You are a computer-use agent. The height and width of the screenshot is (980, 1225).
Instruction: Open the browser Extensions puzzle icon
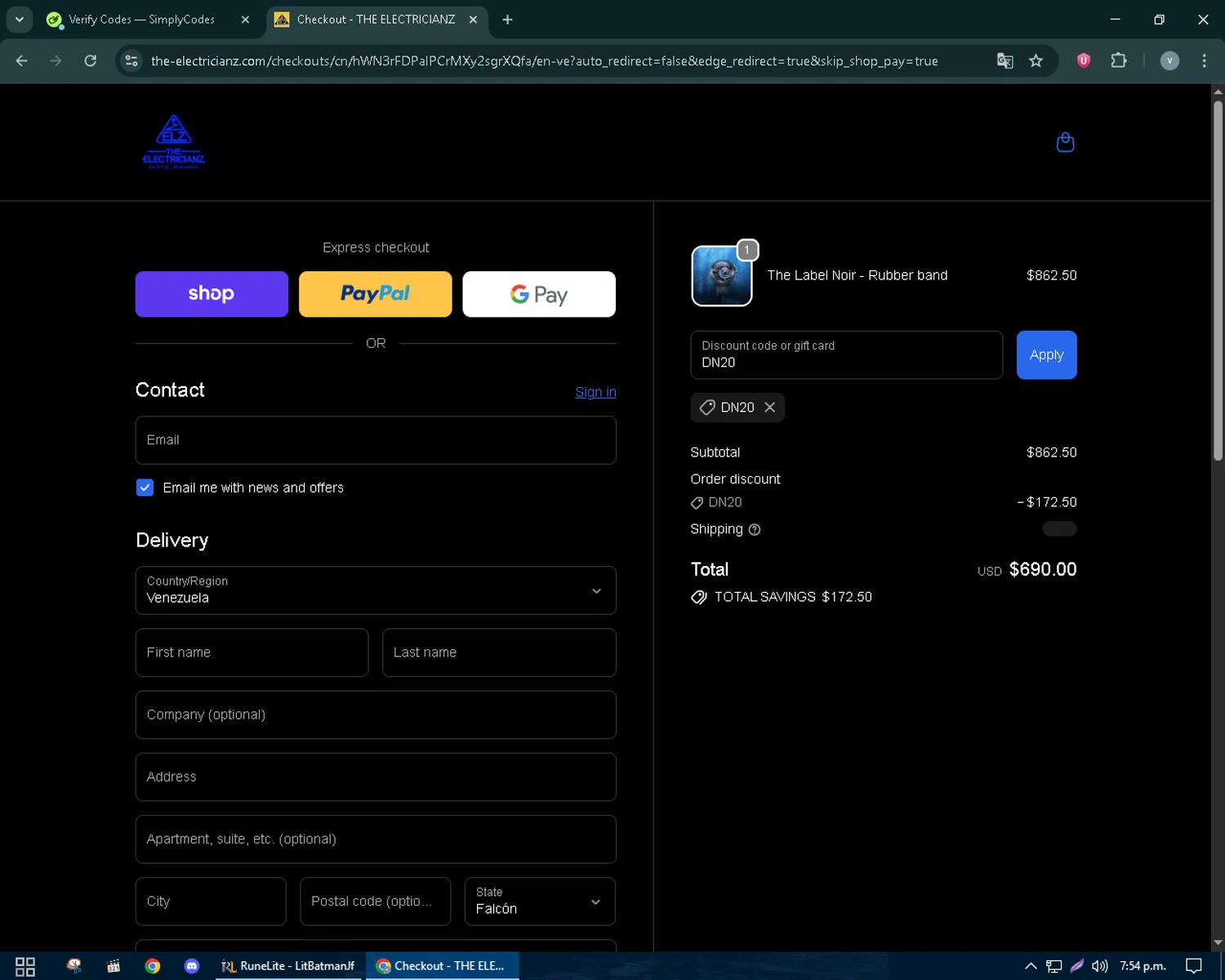point(1119,60)
